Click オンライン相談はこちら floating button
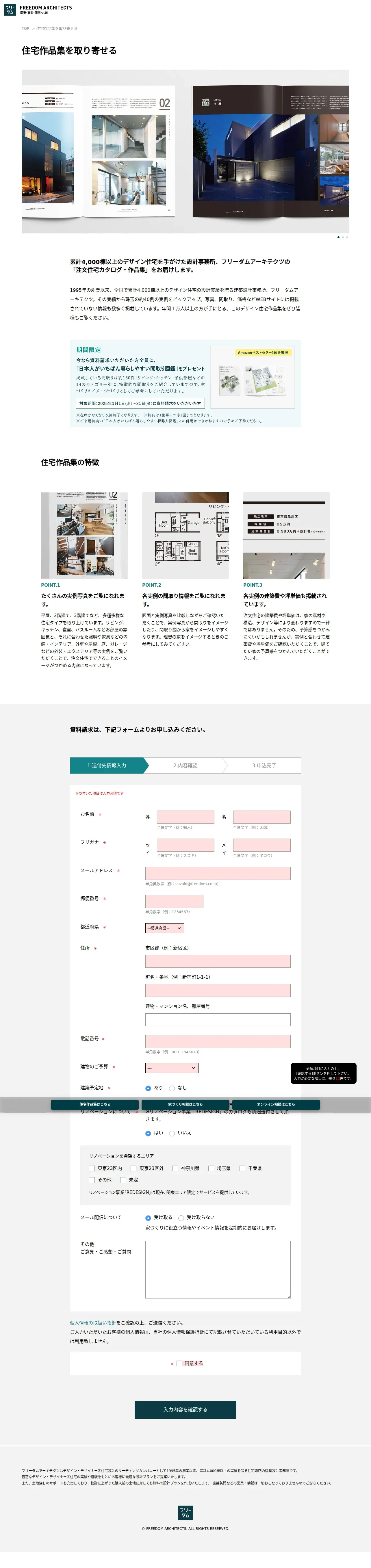371x1568 pixels. click(x=276, y=1104)
